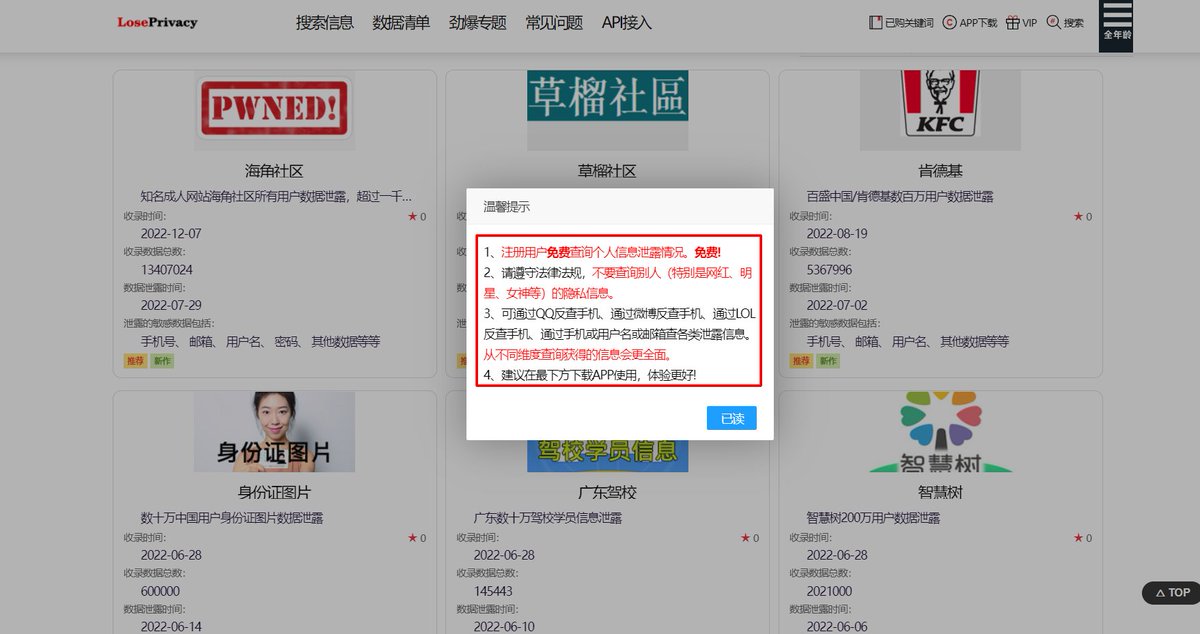Click the 知名成人网站海角社区 description text

pyautogui.click(x=276, y=197)
